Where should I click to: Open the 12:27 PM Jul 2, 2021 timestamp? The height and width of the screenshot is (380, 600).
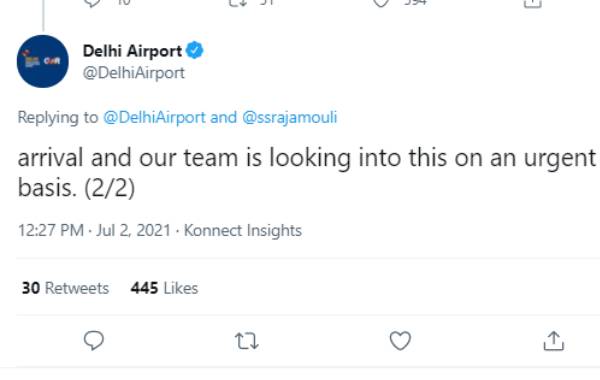94,230
